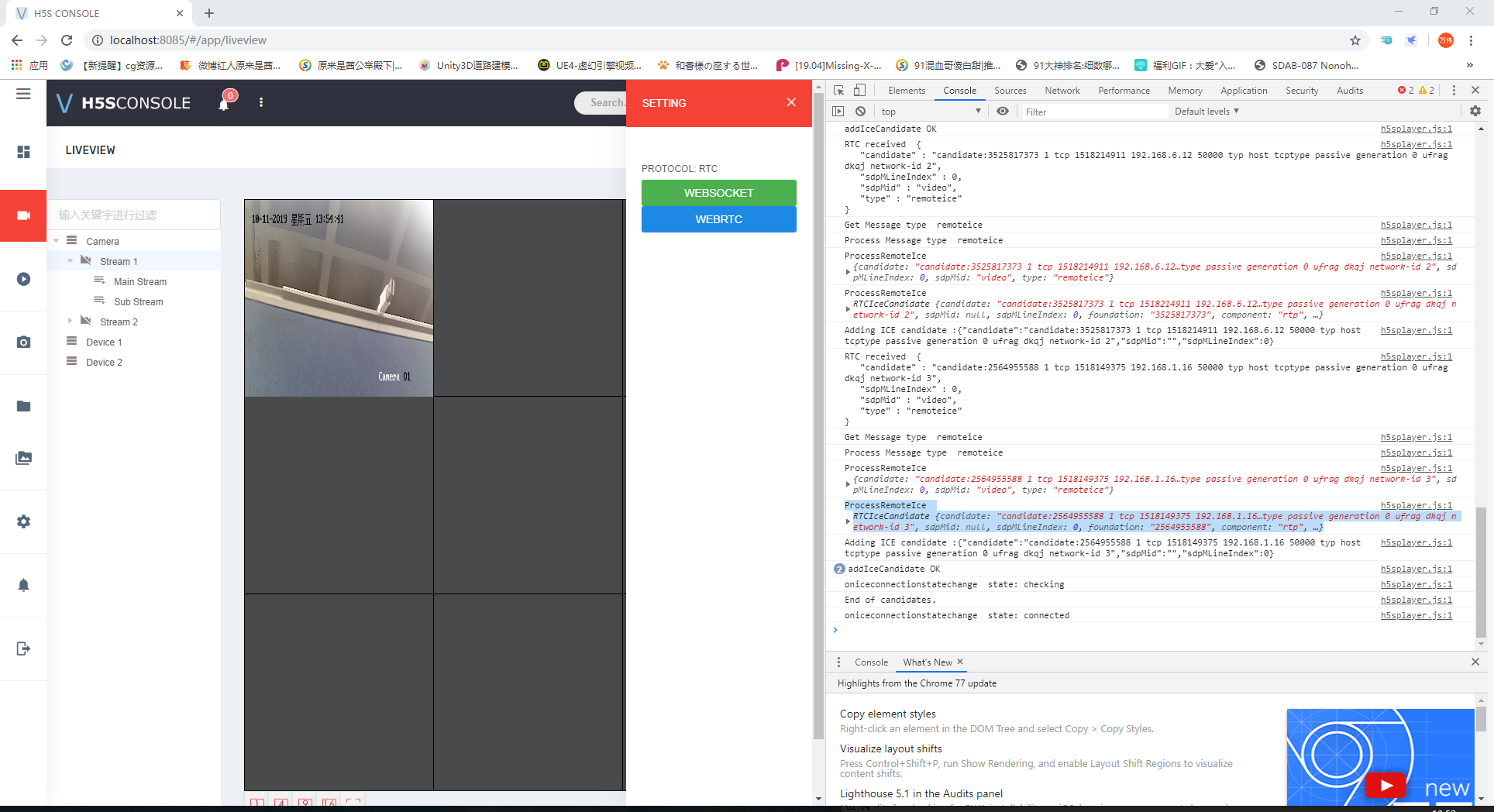Expand the RTCIceCandidate object disclosure triangle
1494x812 pixels.
pos(848,521)
